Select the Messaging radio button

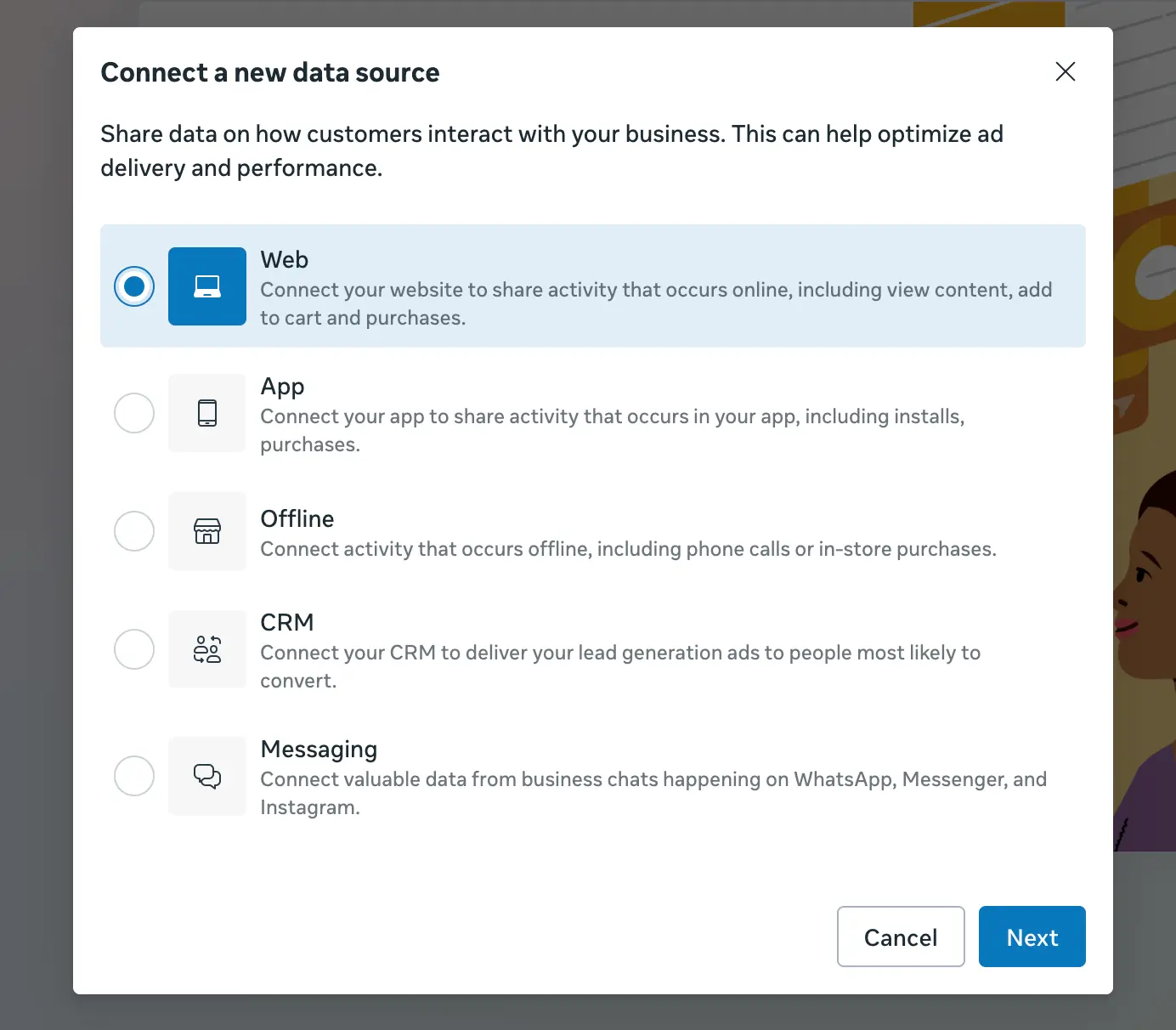[x=133, y=776]
